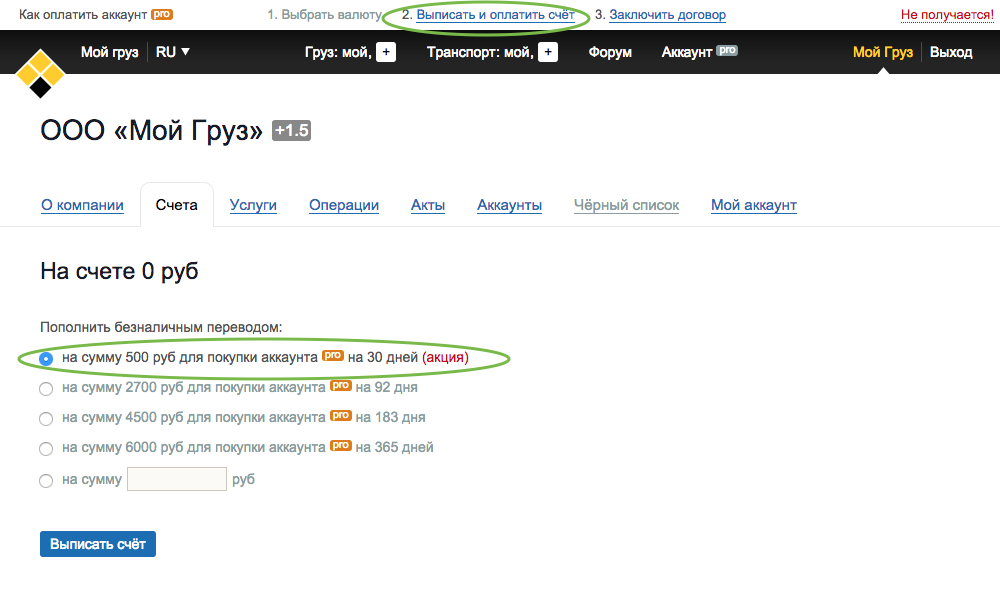Click the pro badge beside Аккаунт in navbar
Image resolution: width=1000 pixels, height=591 pixels.
727,50
